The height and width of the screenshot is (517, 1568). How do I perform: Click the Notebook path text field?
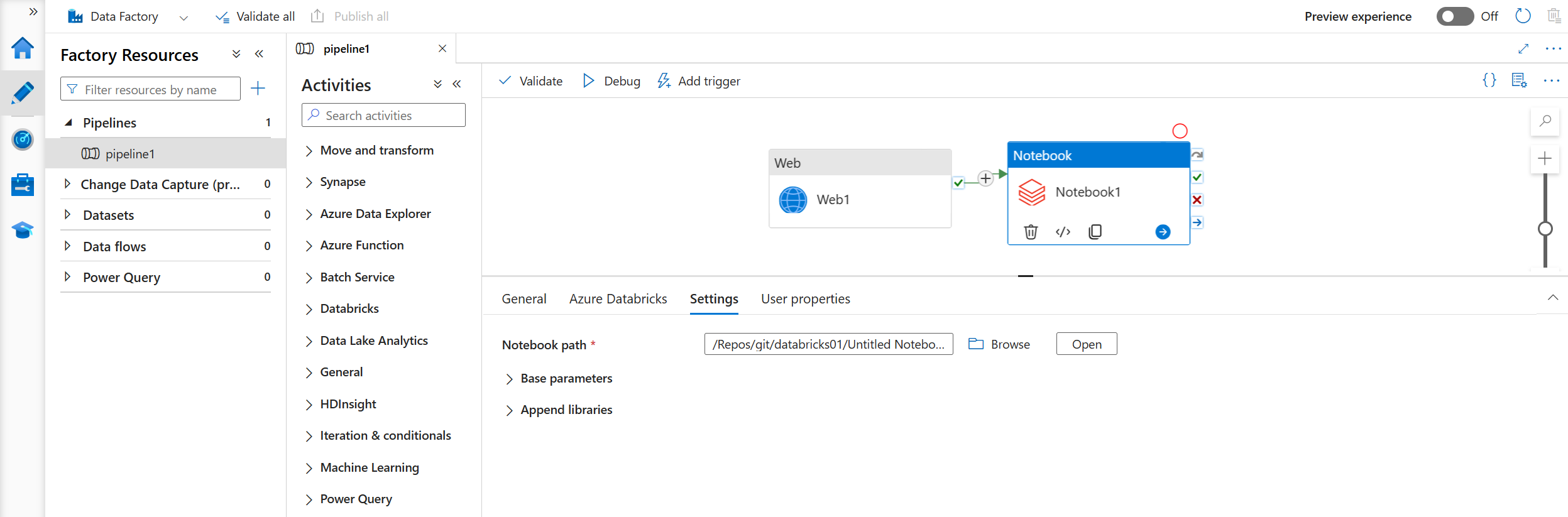click(828, 344)
